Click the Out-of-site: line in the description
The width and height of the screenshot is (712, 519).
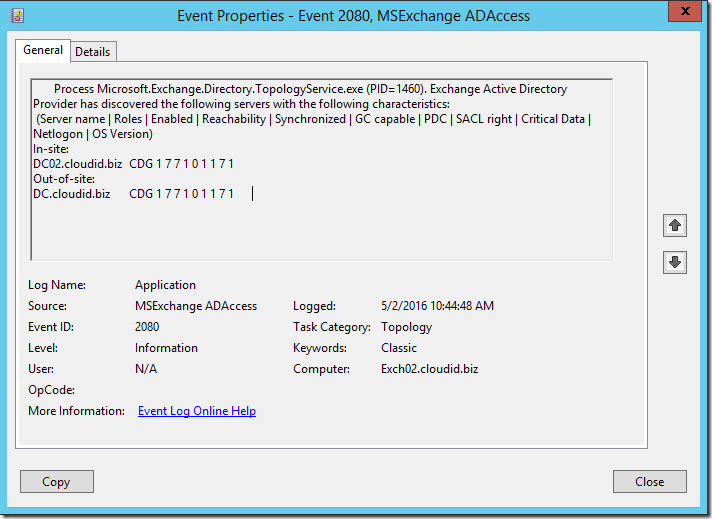pos(64,179)
